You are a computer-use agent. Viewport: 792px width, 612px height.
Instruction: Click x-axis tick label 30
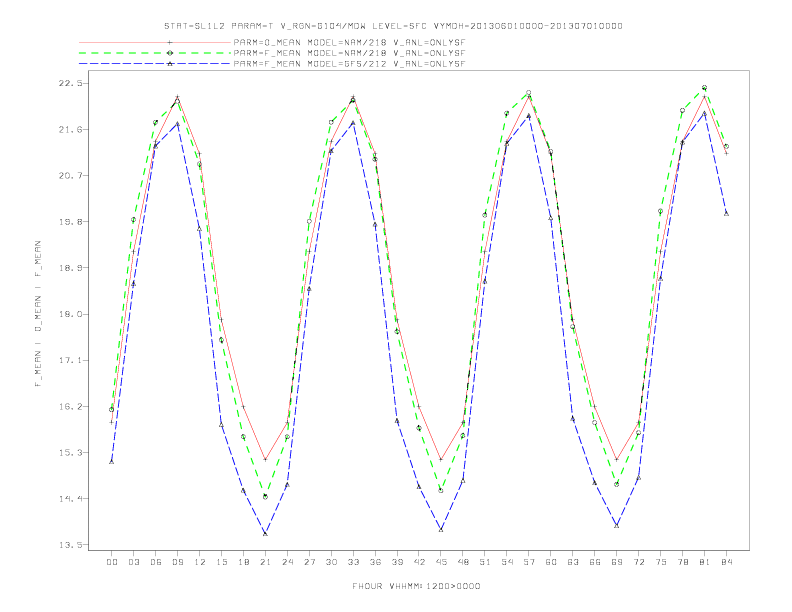point(331,562)
